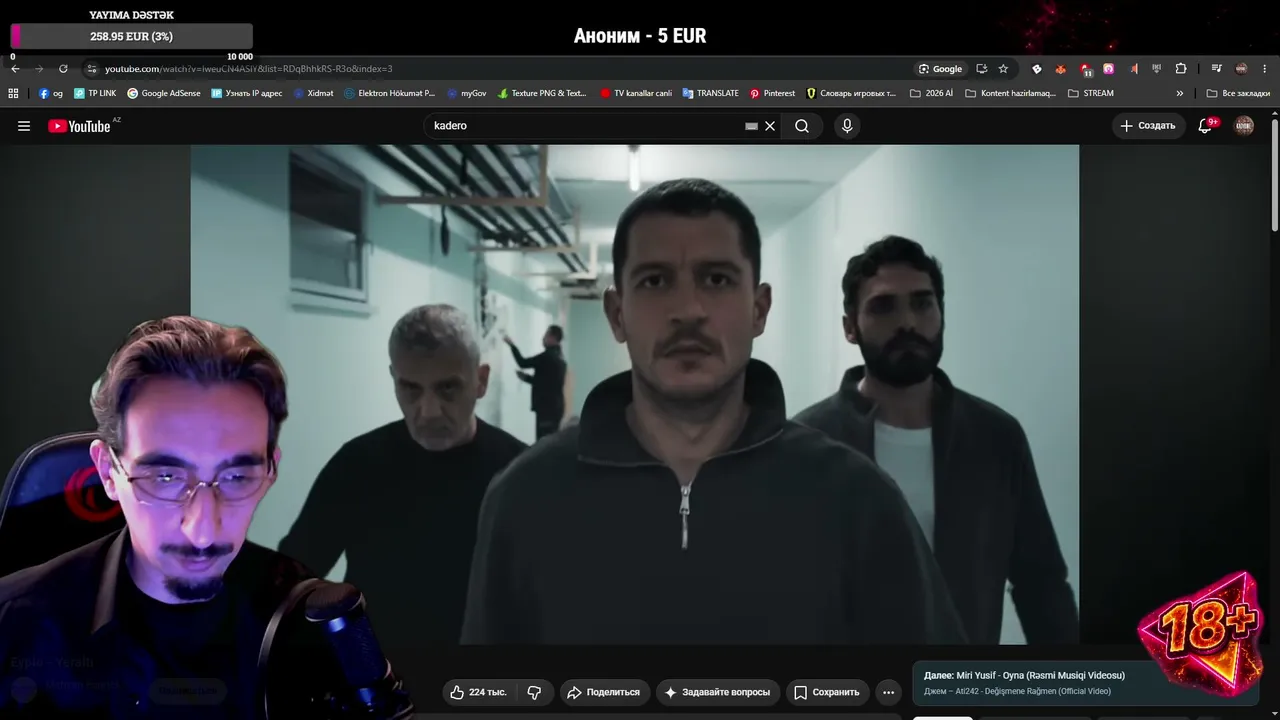The image size is (1280, 720).
Task: Click the install app icon in address bar
Action: [981, 69]
